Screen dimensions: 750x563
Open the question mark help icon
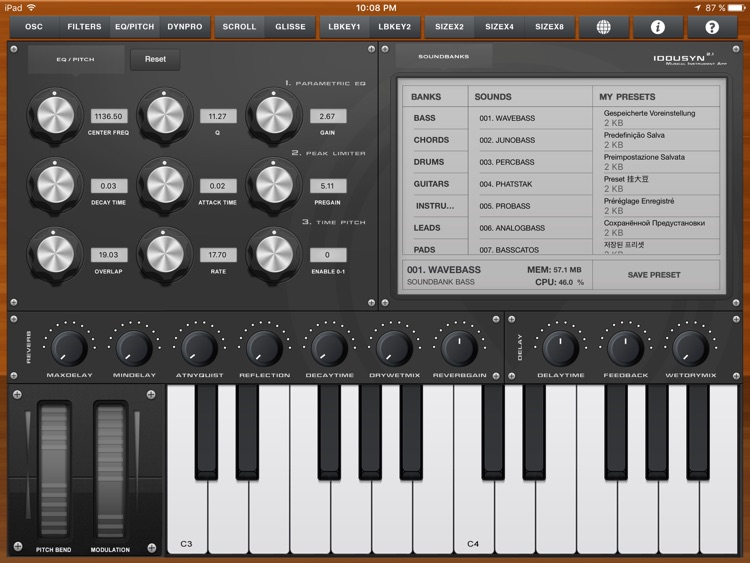click(712, 27)
